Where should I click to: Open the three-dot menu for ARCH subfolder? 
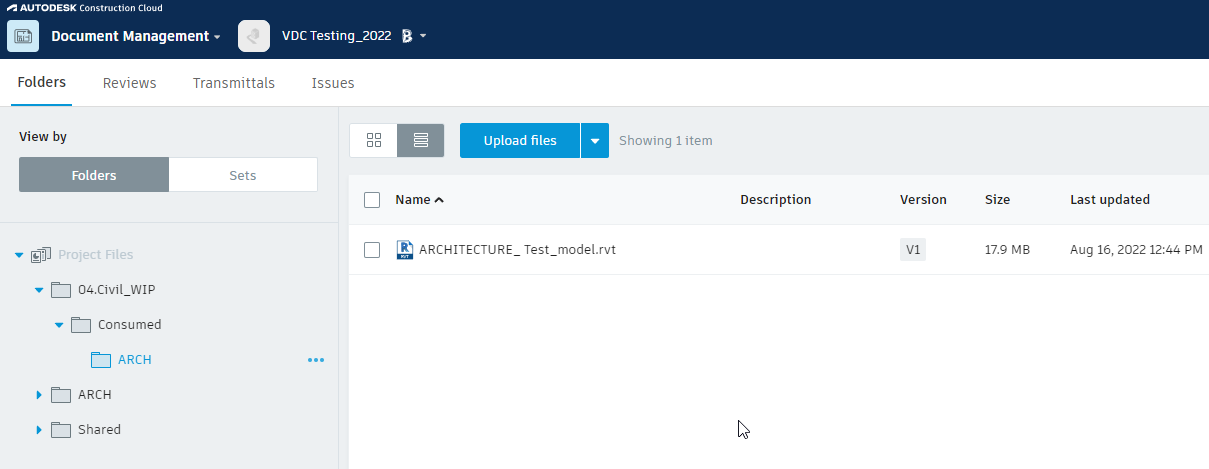[x=316, y=360]
